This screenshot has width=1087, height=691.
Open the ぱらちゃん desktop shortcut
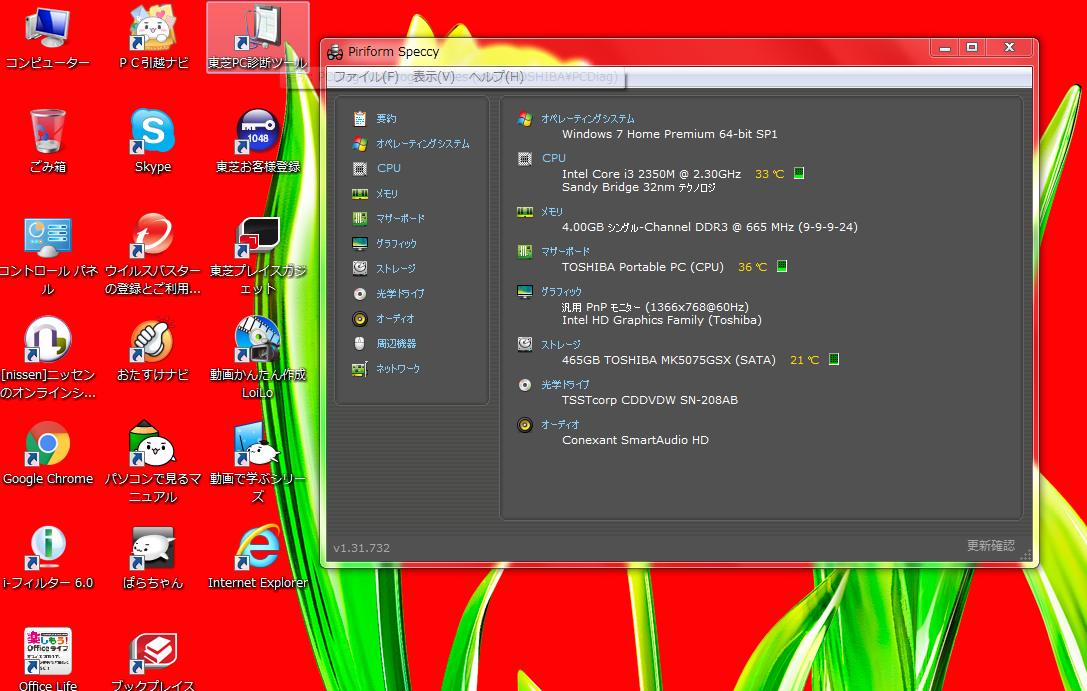click(x=153, y=558)
